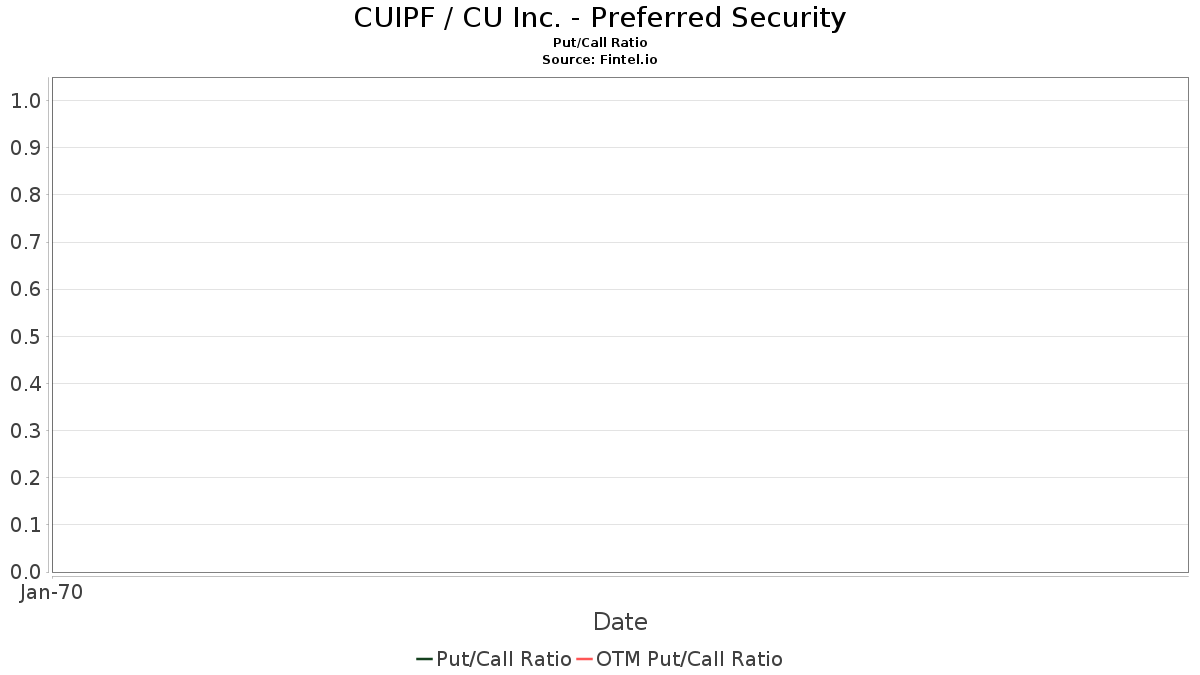This screenshot has width=1200, height=675.
Task: Click the chart title CUIPF / CU Inc.
Action: point(599,18)
